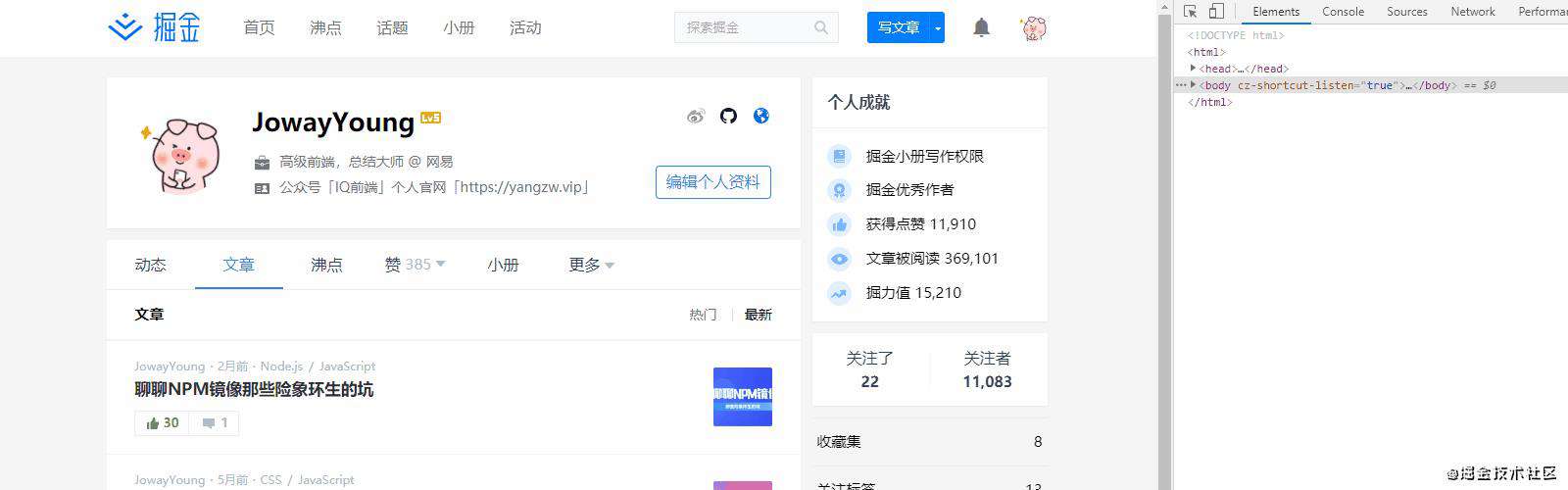Open the 小册 item in top navigation

(x=459, y=27)
